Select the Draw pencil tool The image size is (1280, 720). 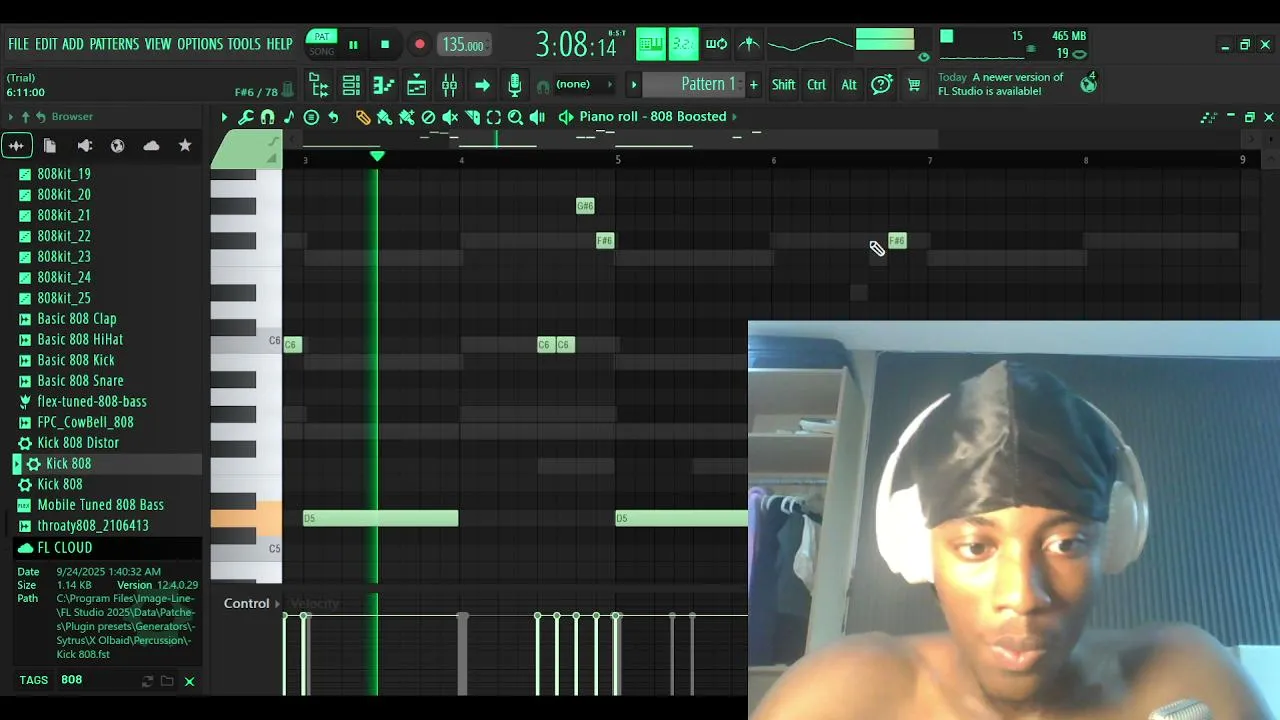pyautogui.click(x=362, y=117)
